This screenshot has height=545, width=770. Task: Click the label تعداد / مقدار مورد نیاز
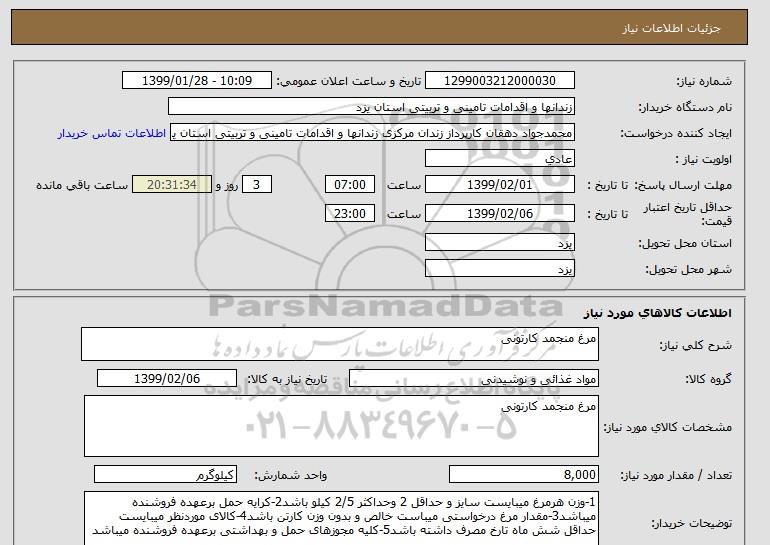[676, 475]
